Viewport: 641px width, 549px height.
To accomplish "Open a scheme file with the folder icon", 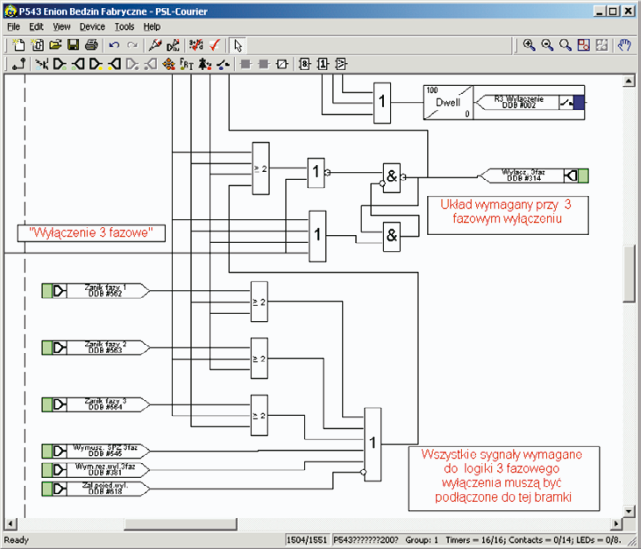I will 55,45.
